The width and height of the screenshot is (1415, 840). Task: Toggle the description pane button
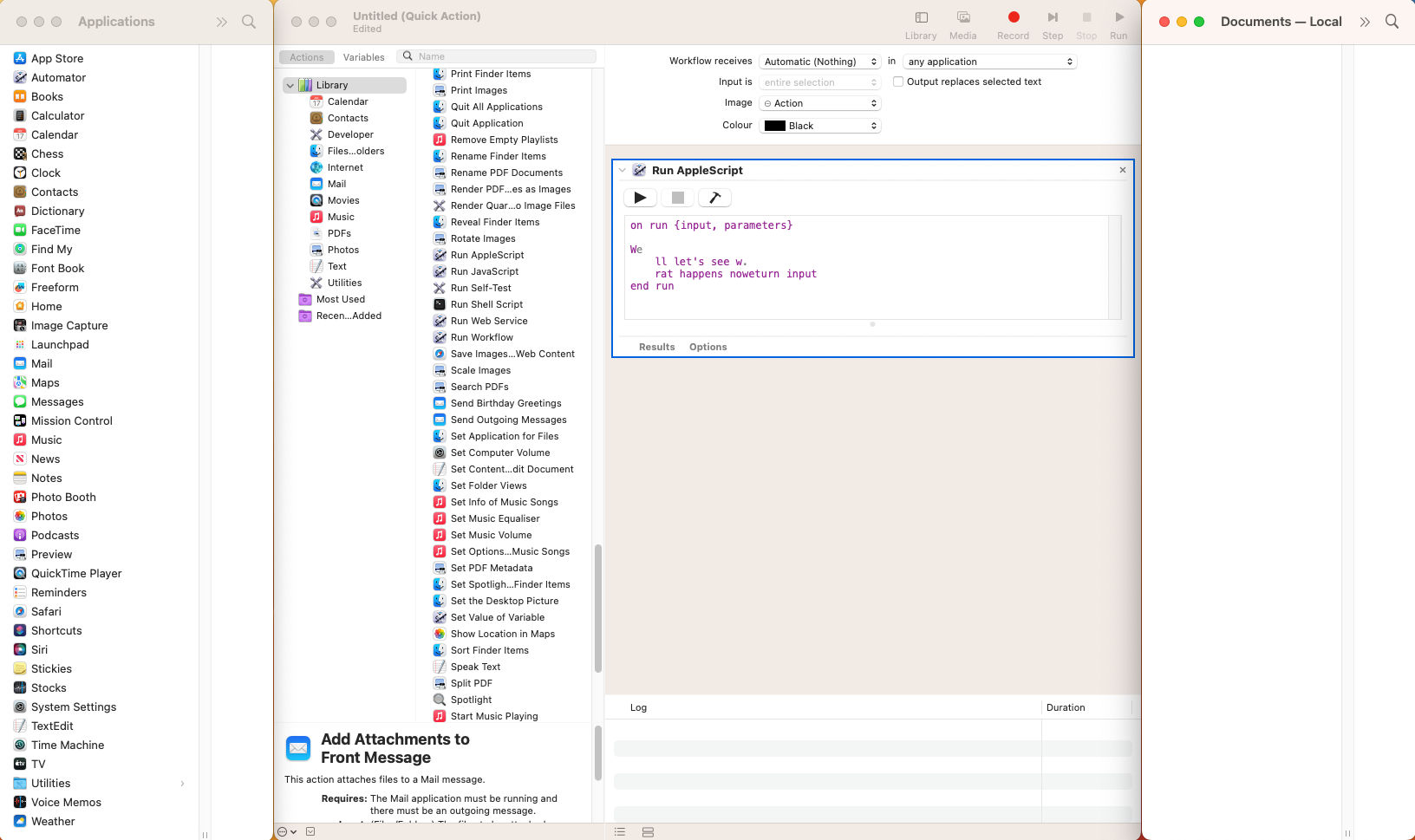310,832
